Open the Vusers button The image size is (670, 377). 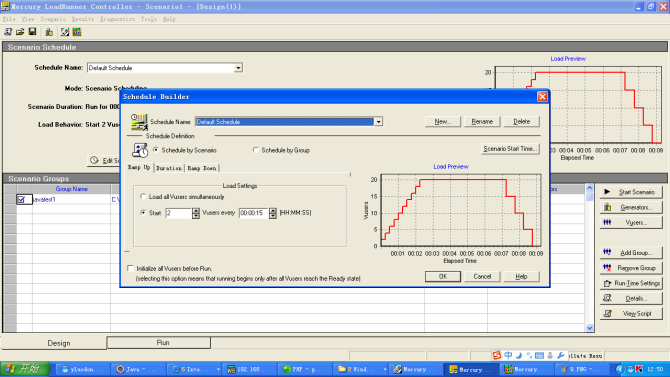coord(631,222)
